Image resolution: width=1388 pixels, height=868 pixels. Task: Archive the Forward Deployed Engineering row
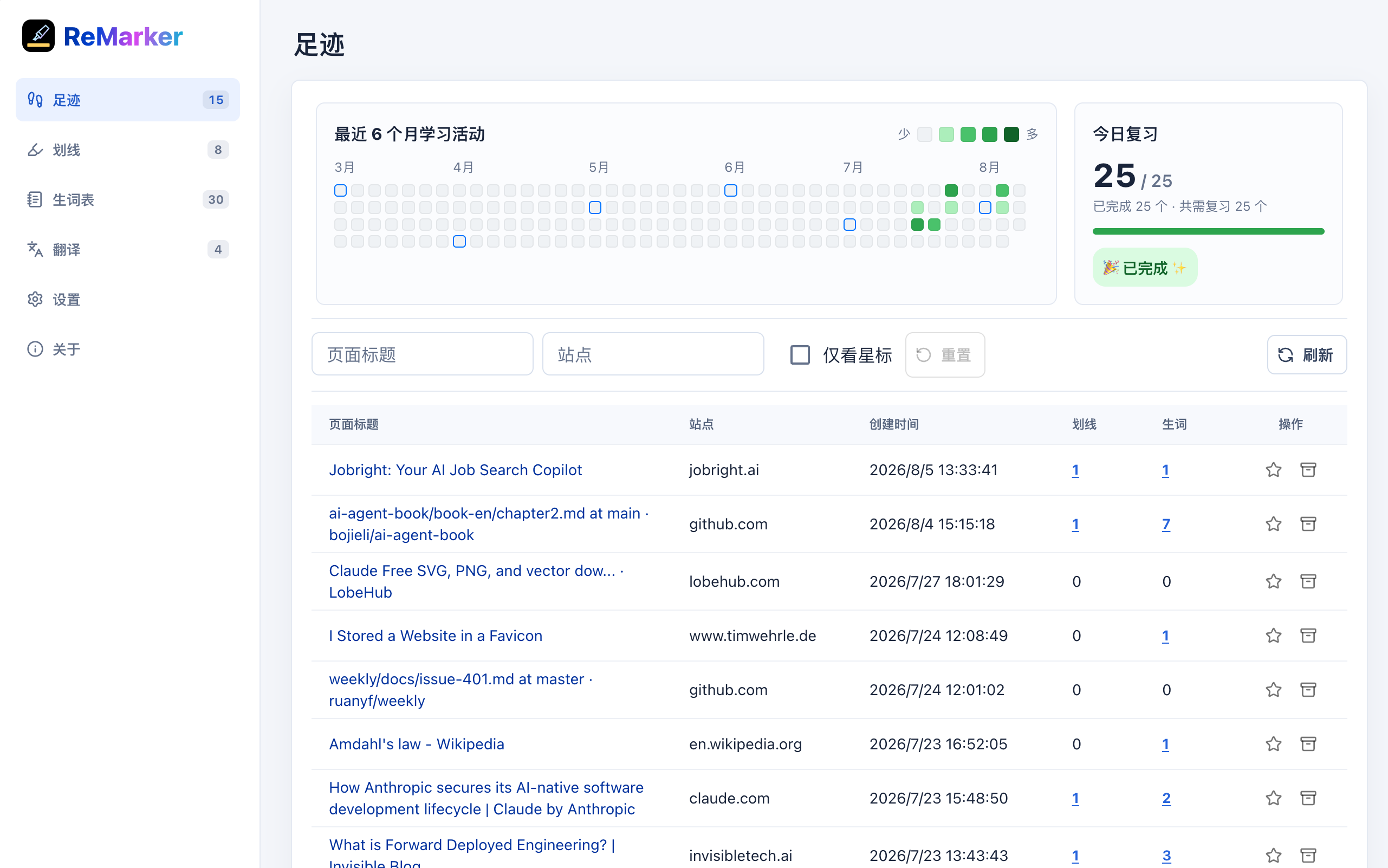point(1308,856)
